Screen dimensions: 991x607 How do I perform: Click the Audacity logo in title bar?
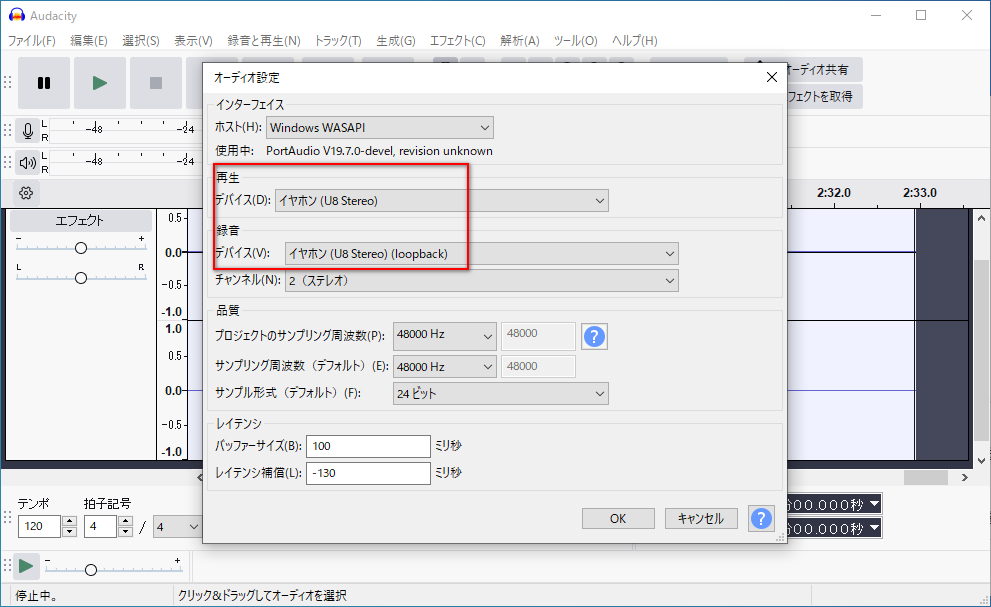(16, 15)
